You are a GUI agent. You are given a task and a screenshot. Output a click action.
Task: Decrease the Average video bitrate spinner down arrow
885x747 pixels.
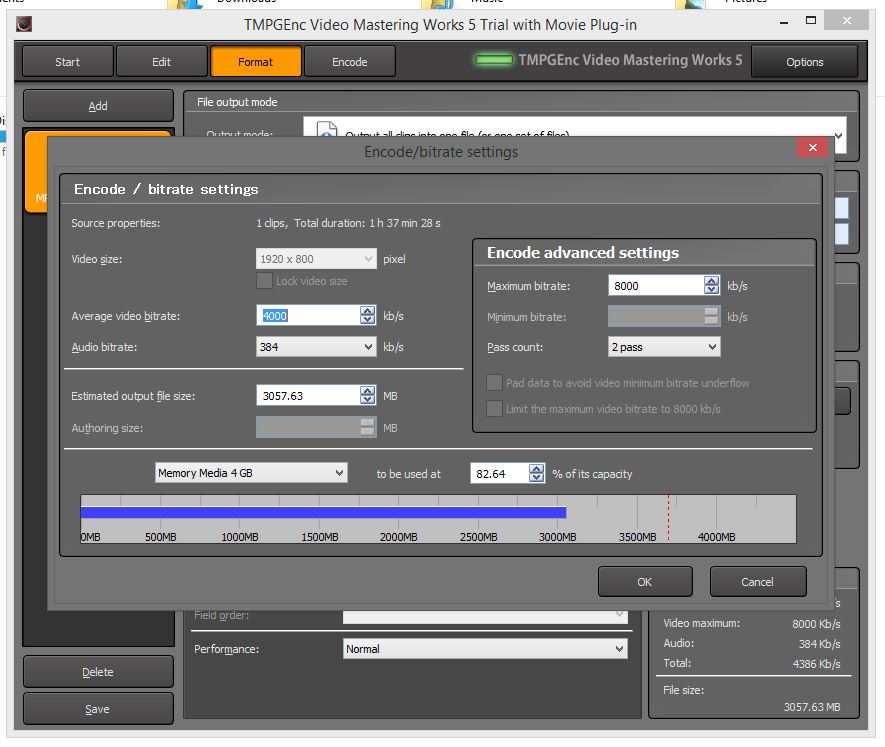click(367, 320)
